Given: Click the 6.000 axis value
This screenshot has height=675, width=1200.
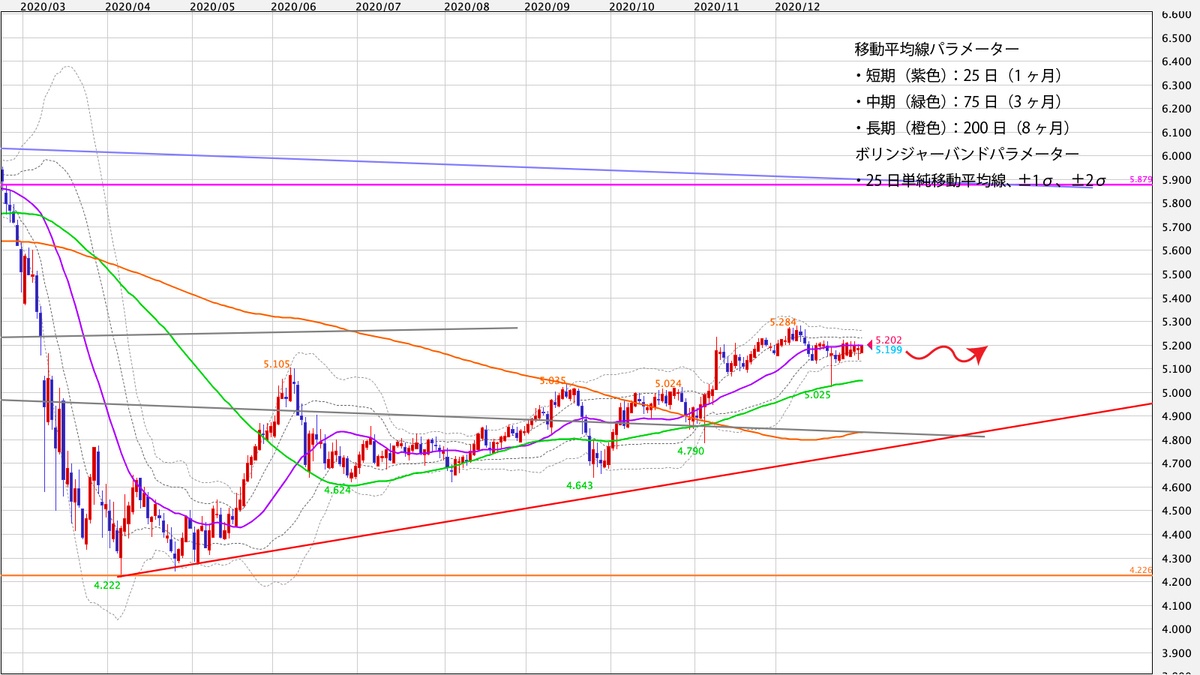Looking at the screenshot, I should 1174,156.
